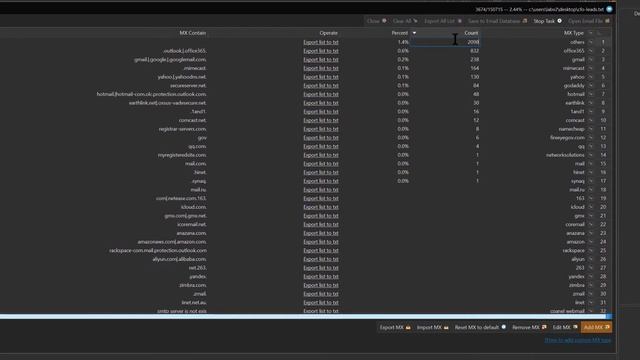
Task: Select the highlighted count cell in others row
Action: (x=445, y=42)
